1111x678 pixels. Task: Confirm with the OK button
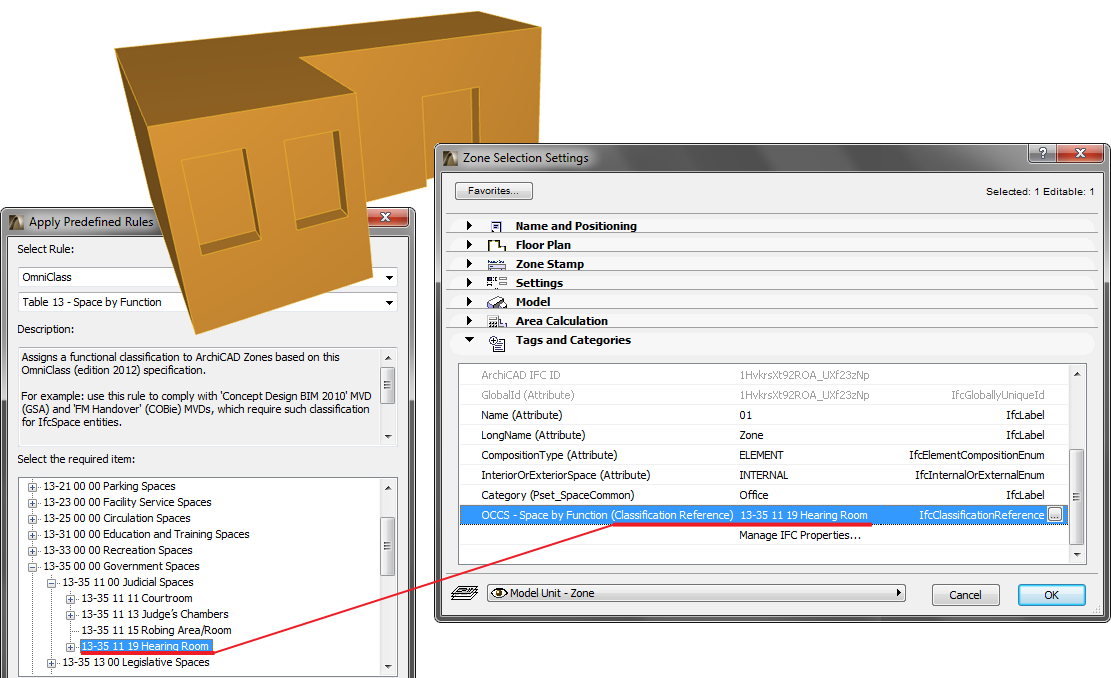(x=1051, y=595)
